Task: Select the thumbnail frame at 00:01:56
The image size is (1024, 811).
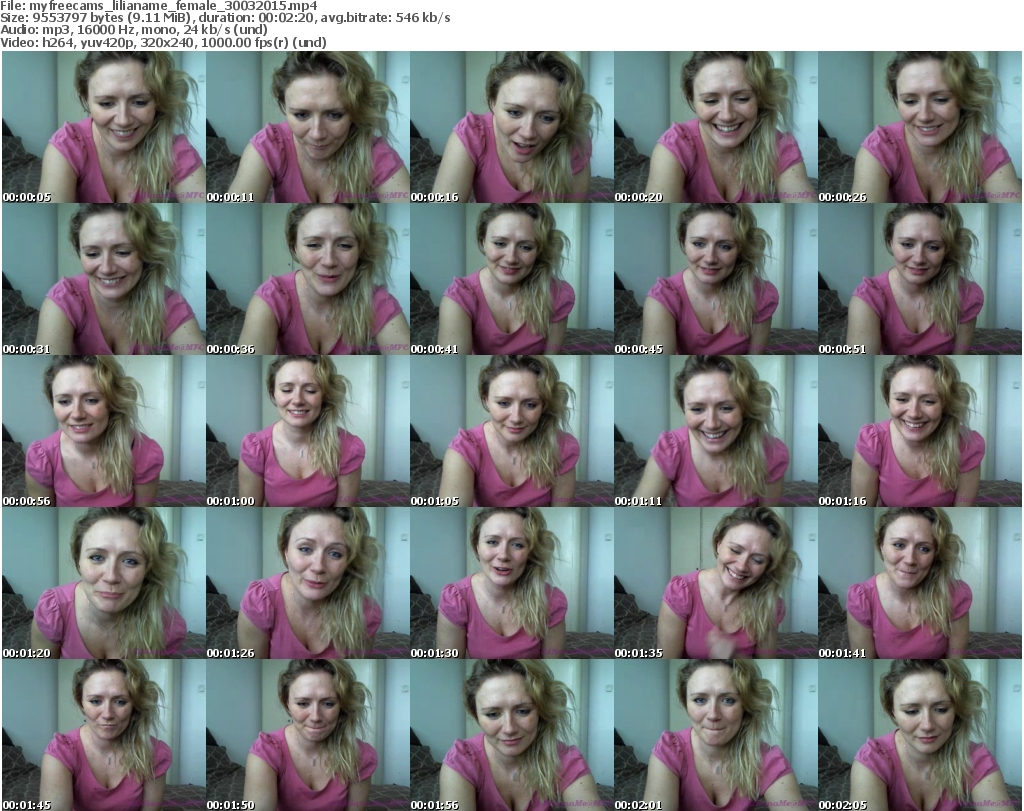Action: [511, 735]
